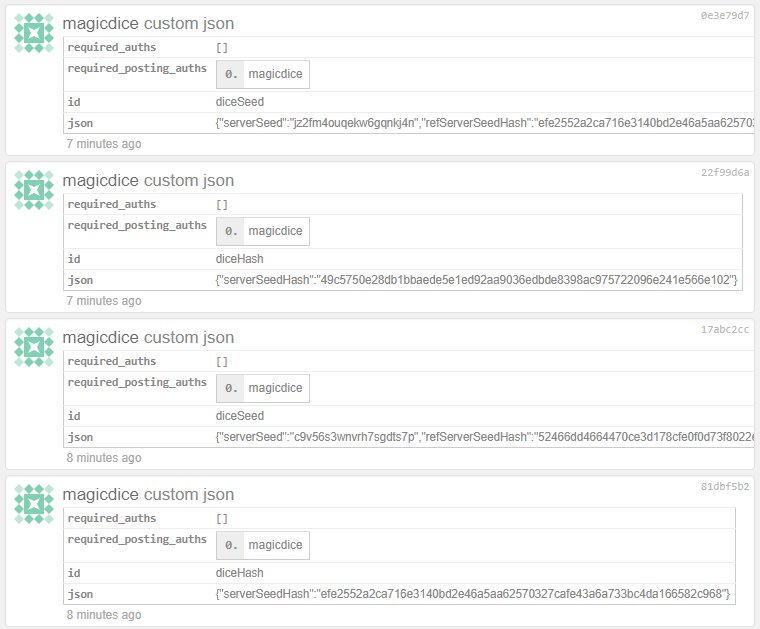Screen dimensions: 760x629
Task: Click json label in 0e3e79d7 card
Action: 80,124
